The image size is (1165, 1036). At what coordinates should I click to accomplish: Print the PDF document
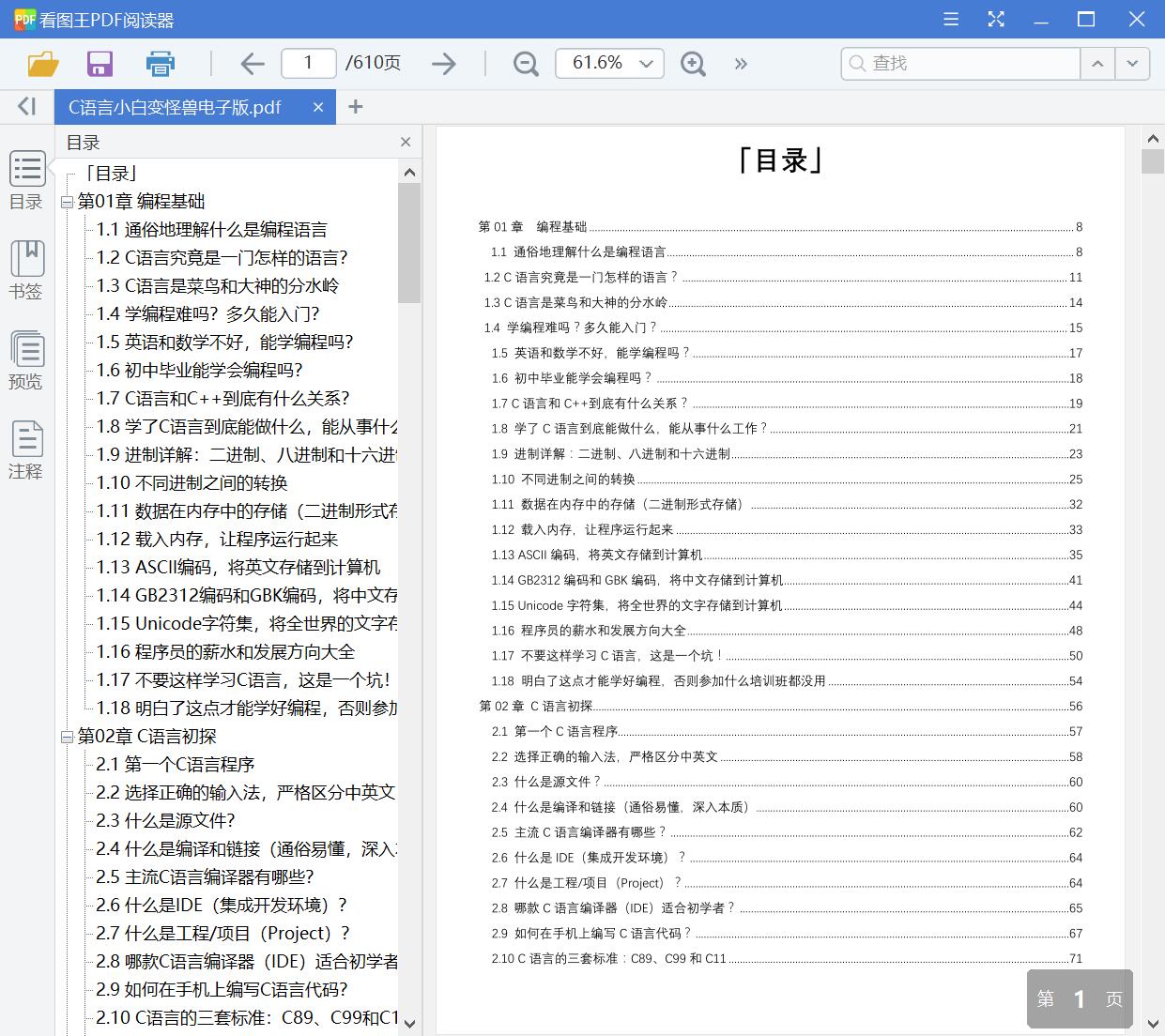160,63
